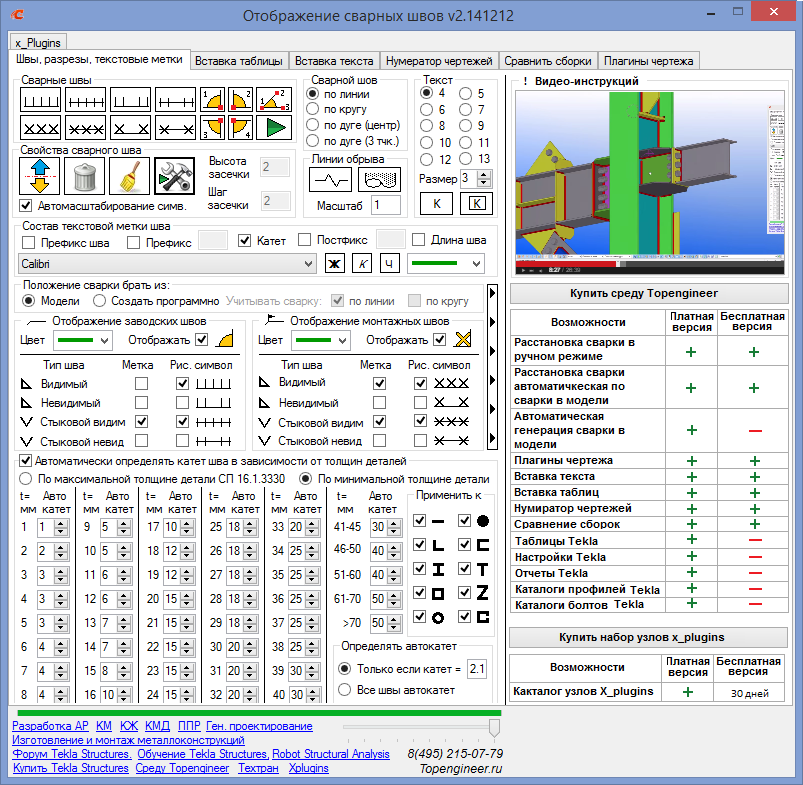Open the Форум Tekla Structures link

point(71,754)
